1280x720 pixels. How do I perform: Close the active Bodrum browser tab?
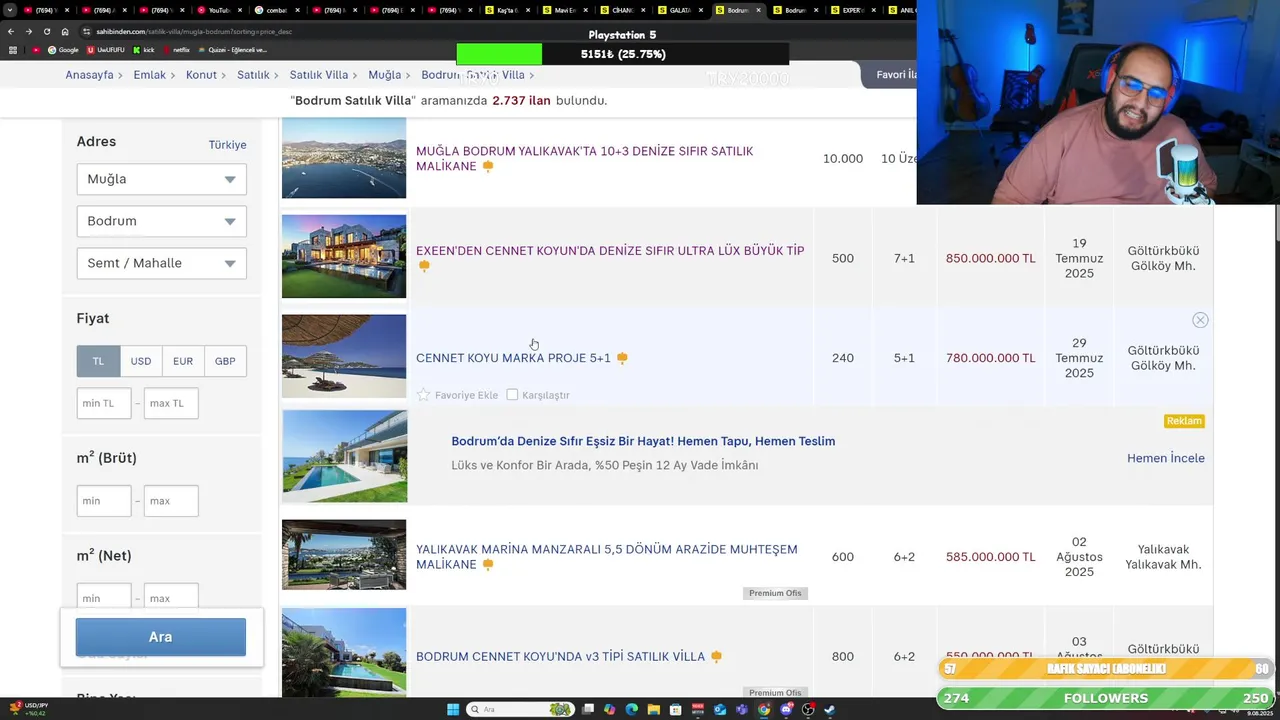click(x=759, y=10)
